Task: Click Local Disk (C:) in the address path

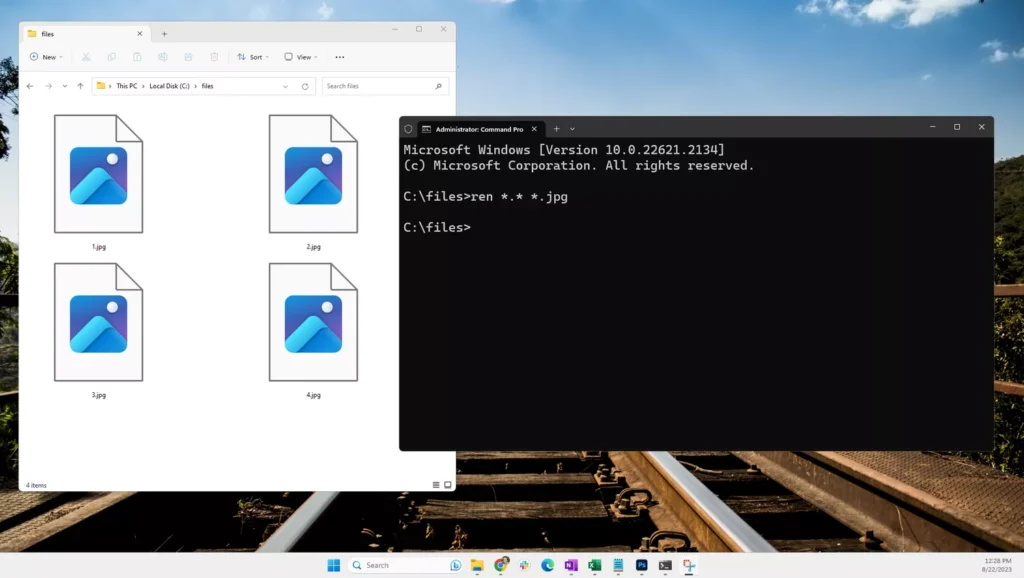Action: 169,86
